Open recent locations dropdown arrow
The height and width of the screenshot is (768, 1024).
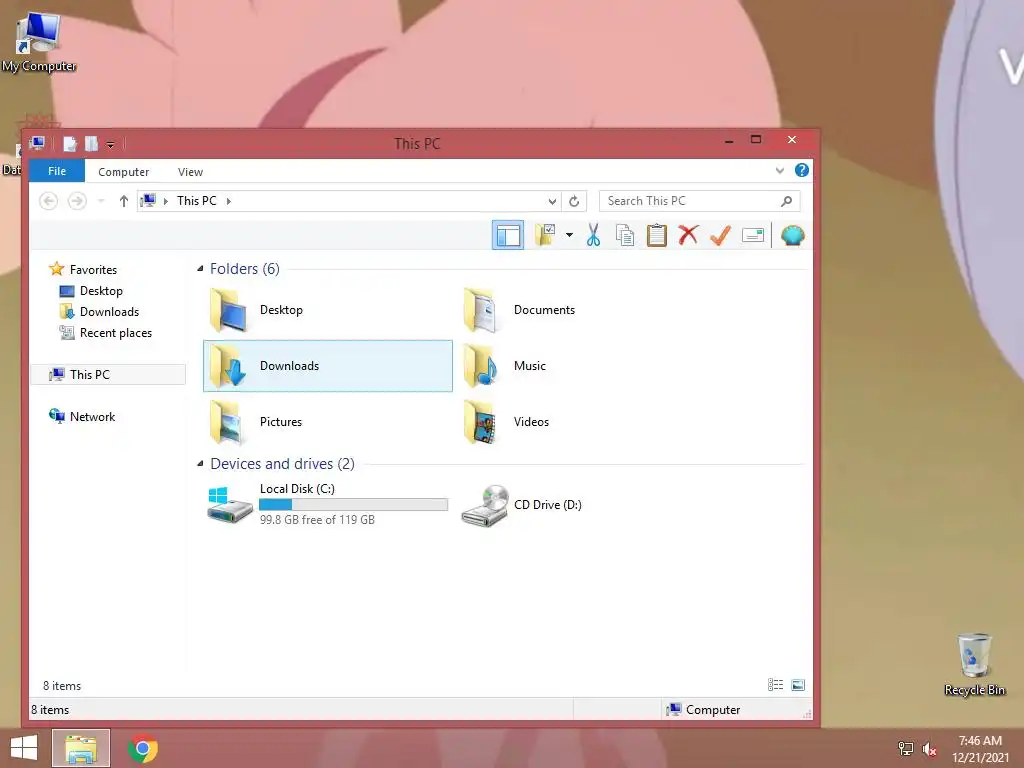click(101, 201)
